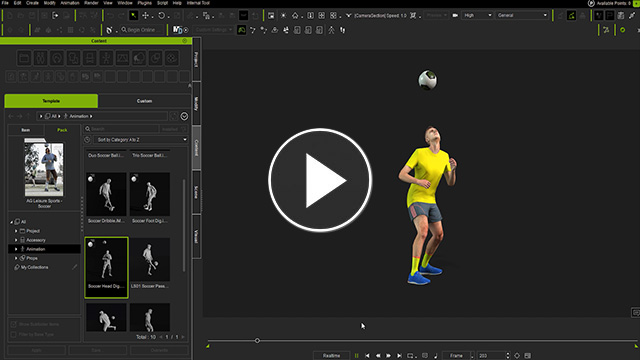Open the General render mode dropdown
The width and height of the screenshot is (640, 360).
pos(522,16)
